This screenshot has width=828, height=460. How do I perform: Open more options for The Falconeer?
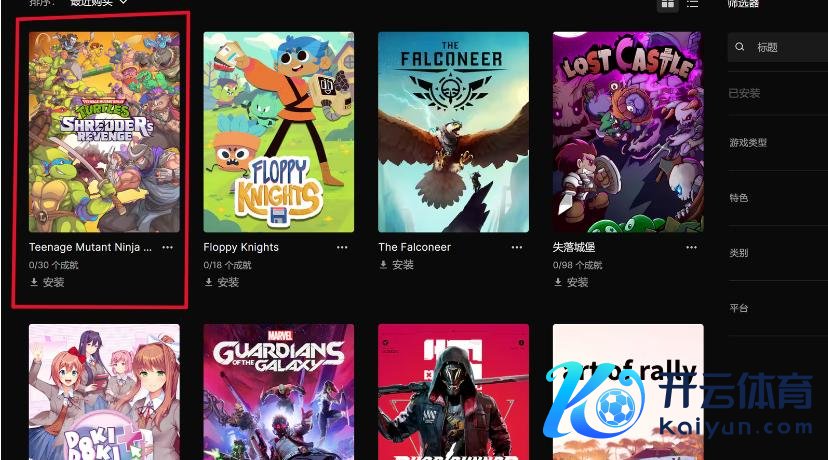click(517, 247)
